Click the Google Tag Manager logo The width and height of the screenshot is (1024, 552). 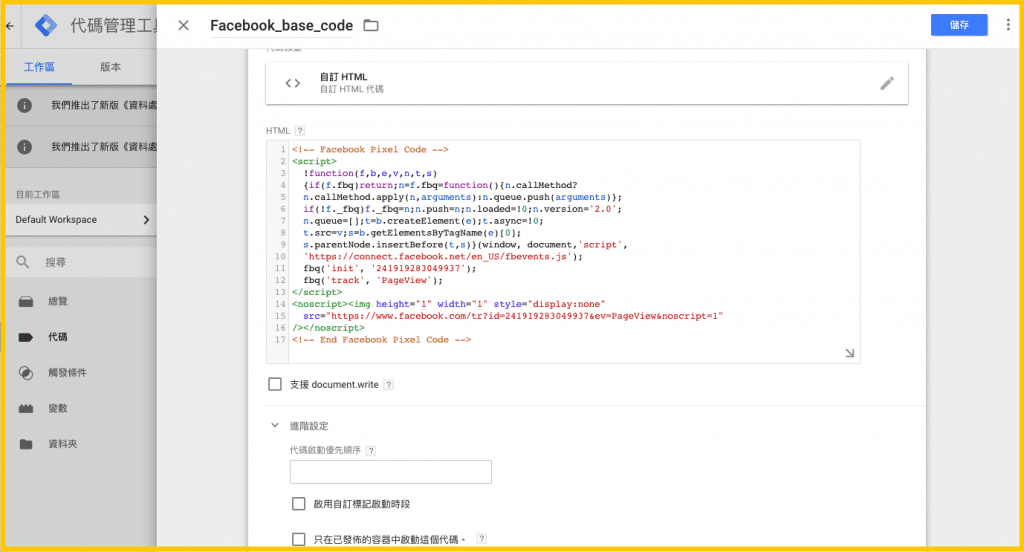click(46, 25)
